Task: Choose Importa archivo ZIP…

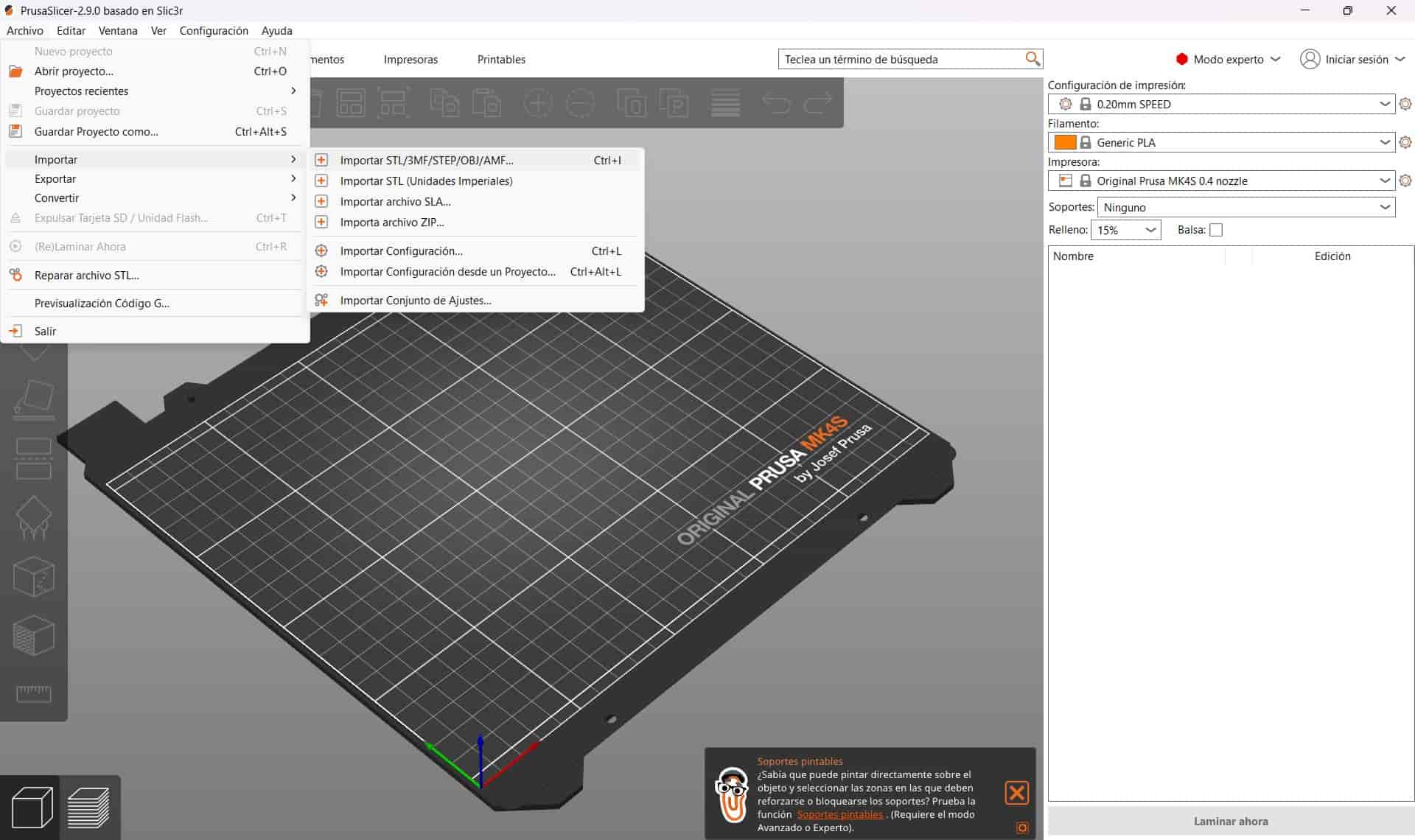Action: [476, 222]
